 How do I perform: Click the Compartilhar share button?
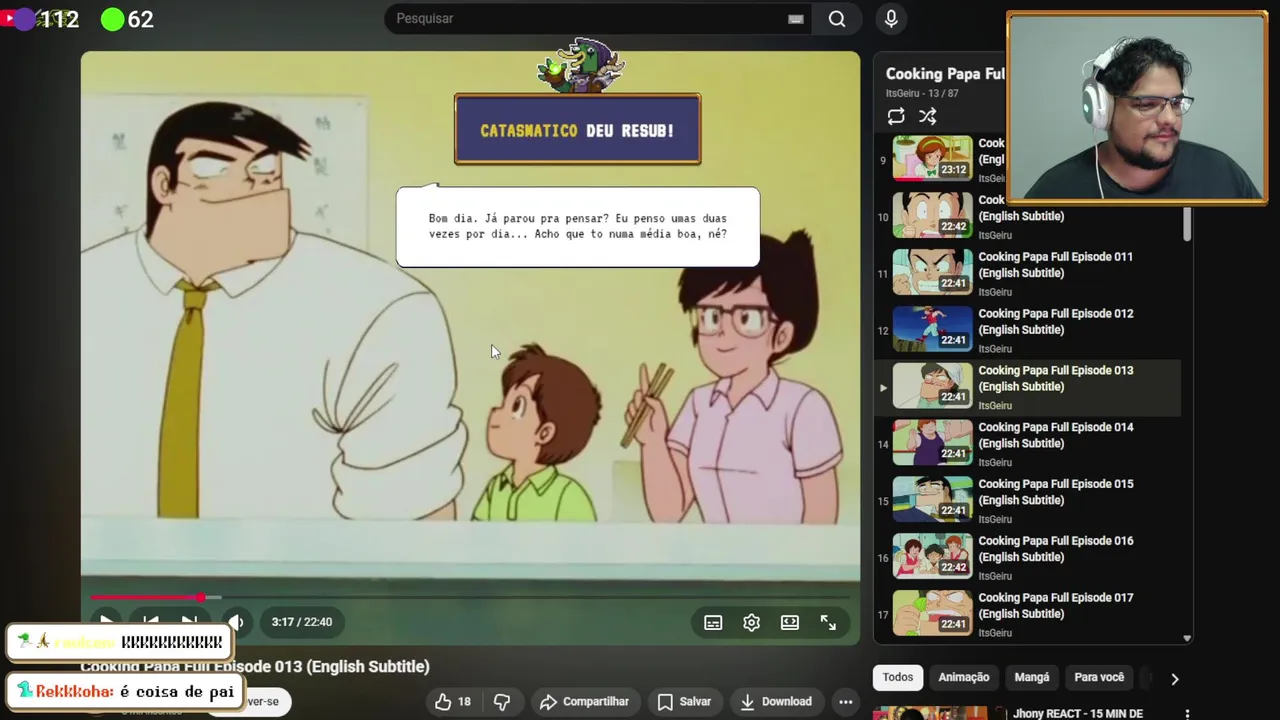[584, 701]
